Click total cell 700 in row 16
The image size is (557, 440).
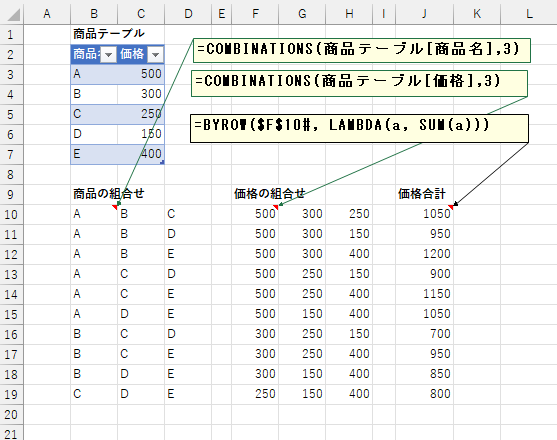pos(424,334)
